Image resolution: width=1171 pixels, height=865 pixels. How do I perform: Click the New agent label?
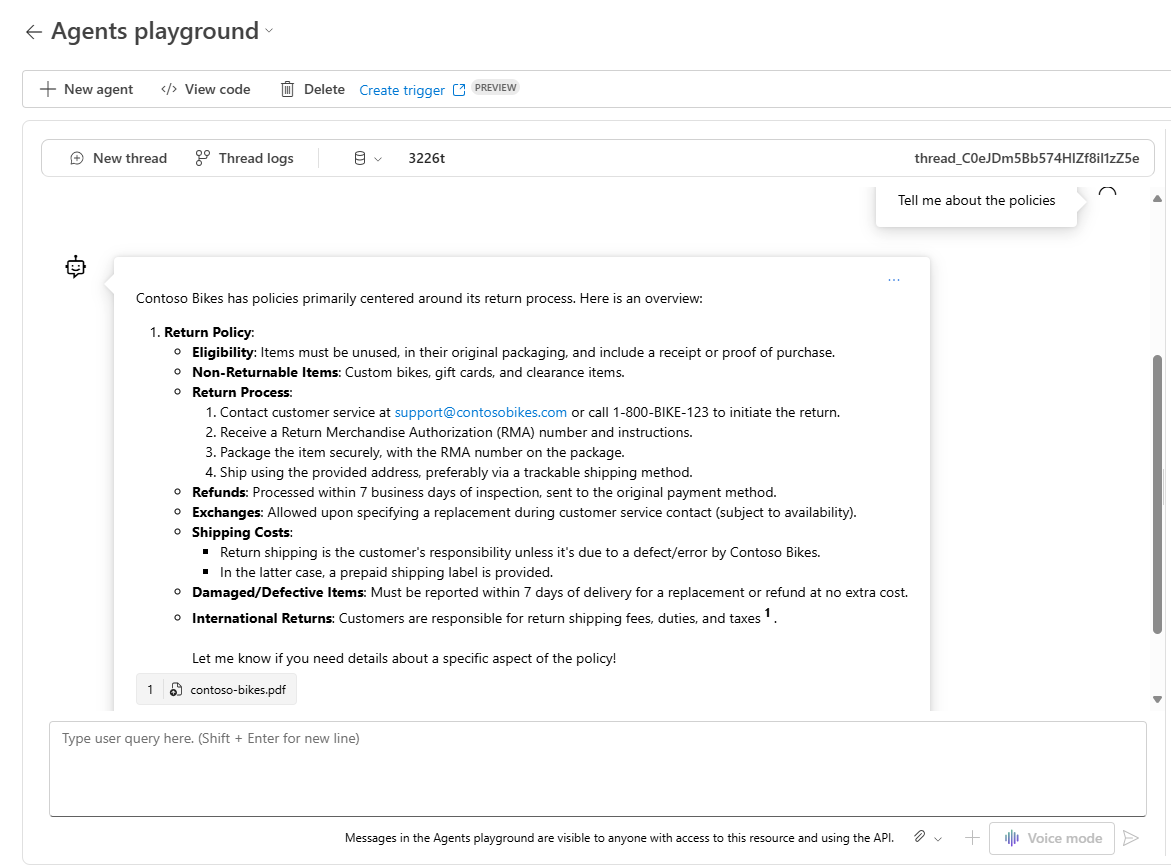coord(99,89)
